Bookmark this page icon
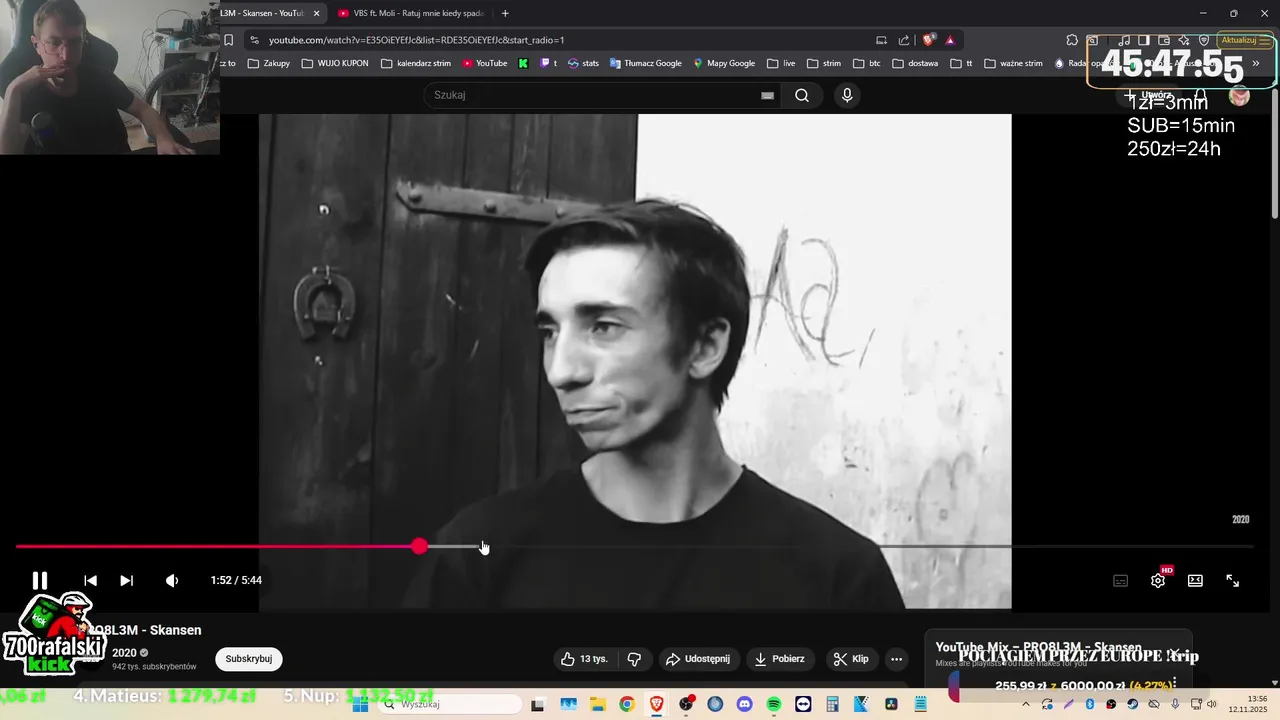The image size is (1280, 720). pyautogui.click(x=228, y=40)
